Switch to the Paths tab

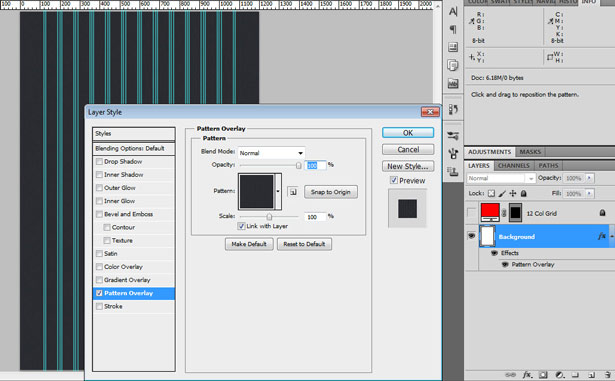[x=548, y=166]
